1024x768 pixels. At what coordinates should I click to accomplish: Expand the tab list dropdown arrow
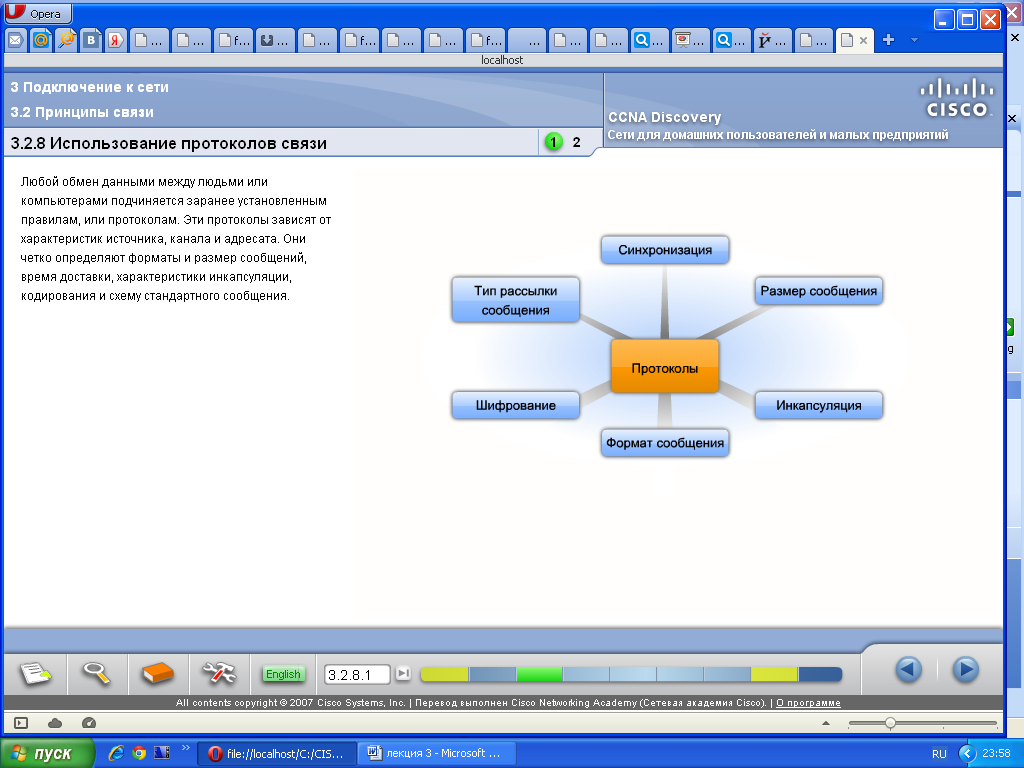coord(914,40)
